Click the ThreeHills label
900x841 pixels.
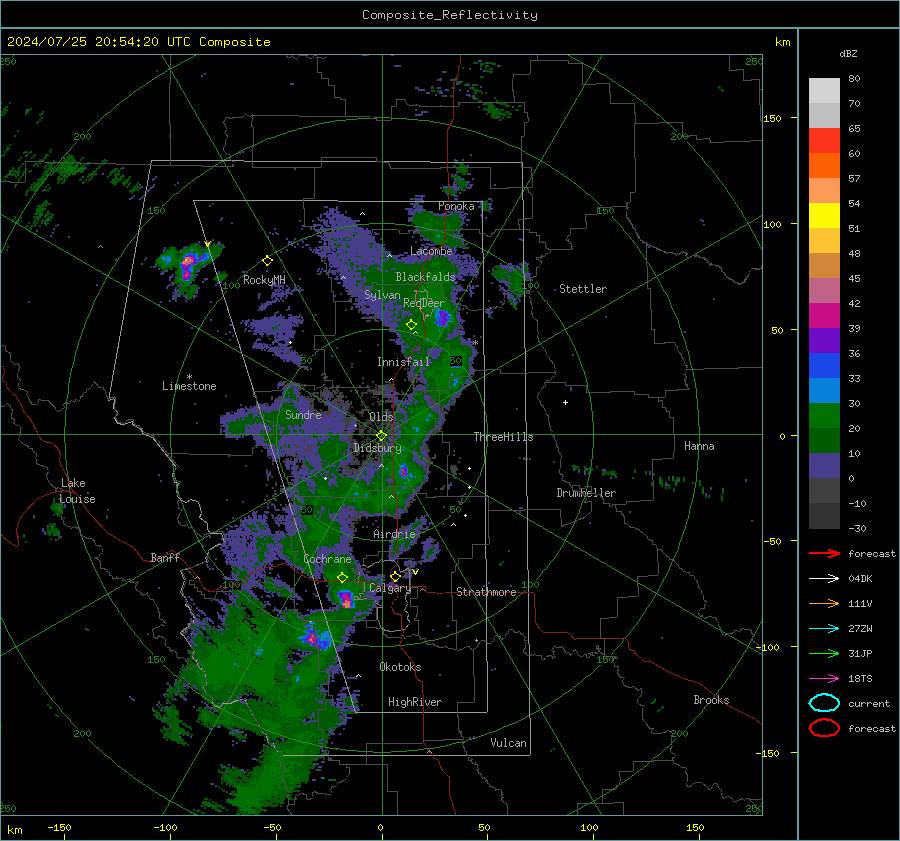coord(503,437)
